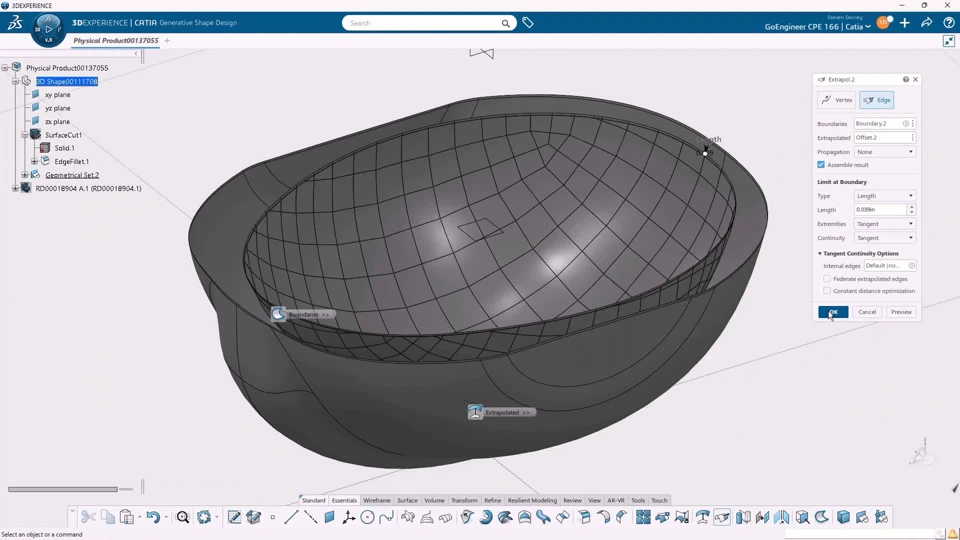The image size is (960, 540).
Task: Click the compass play button icon
Action: (x=48, y=29)
